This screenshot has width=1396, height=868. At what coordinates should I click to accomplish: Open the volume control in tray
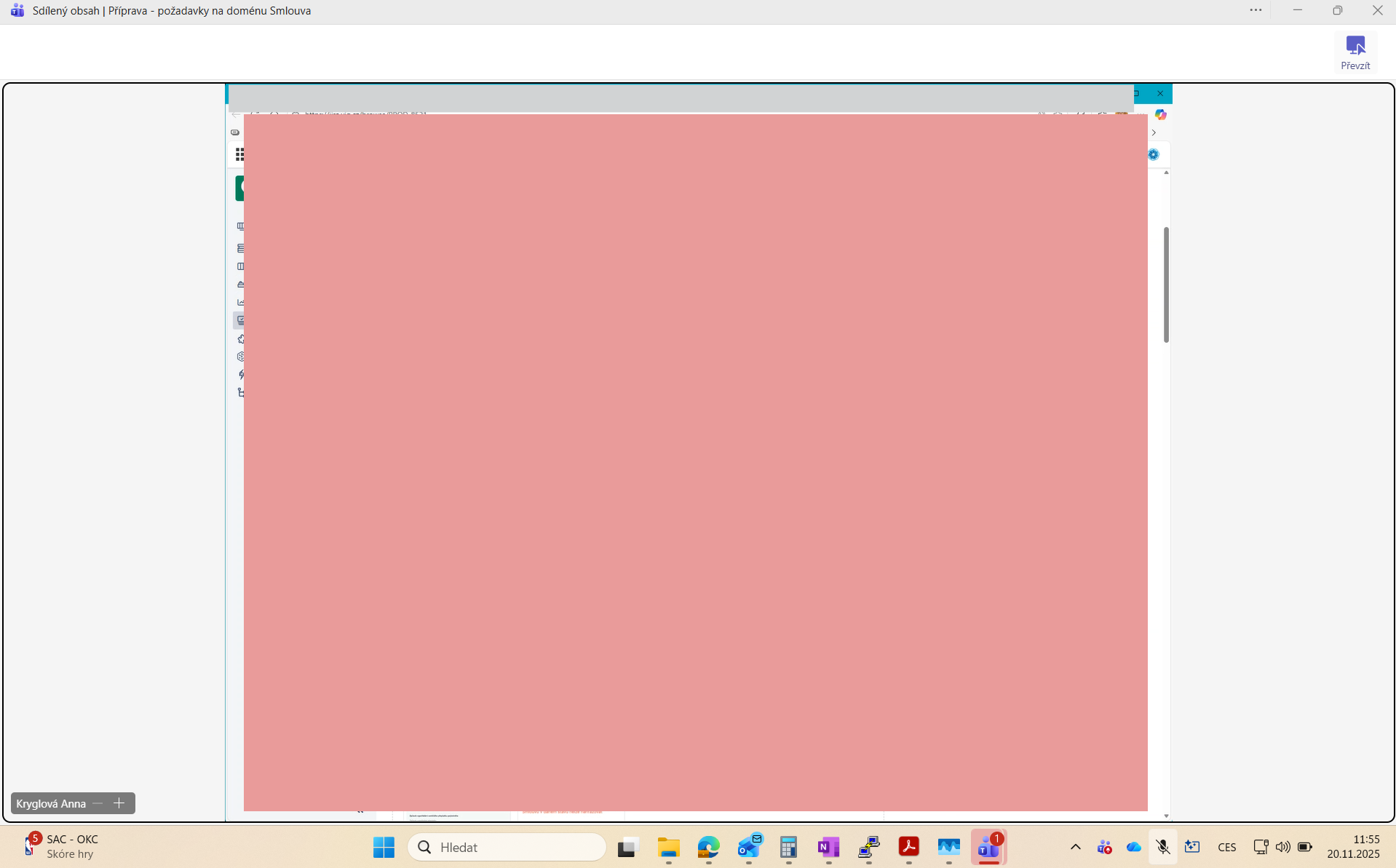1282,847
